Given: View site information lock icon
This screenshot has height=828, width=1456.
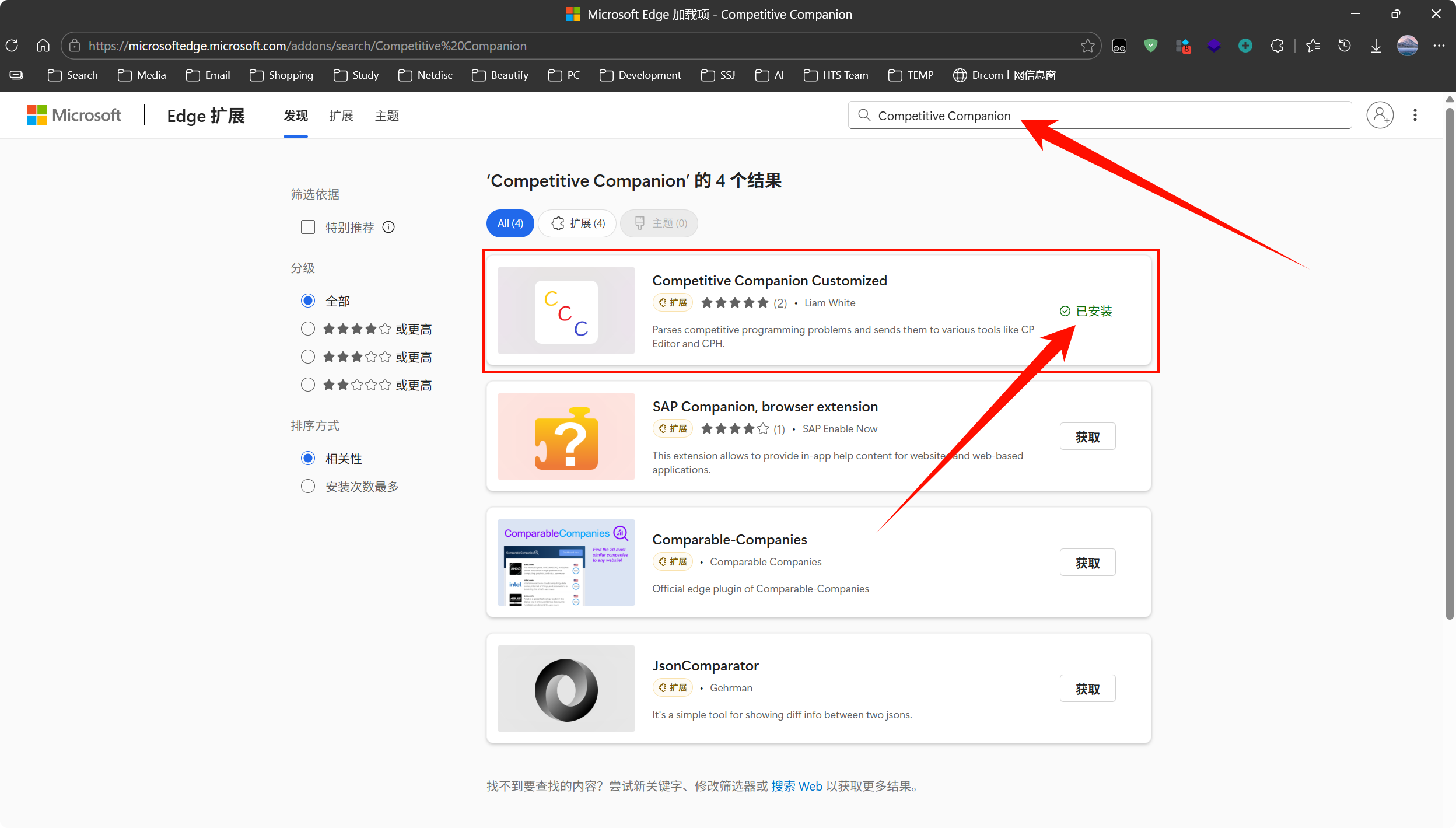Looking at the screenshot, I should [x=74, y=46].
